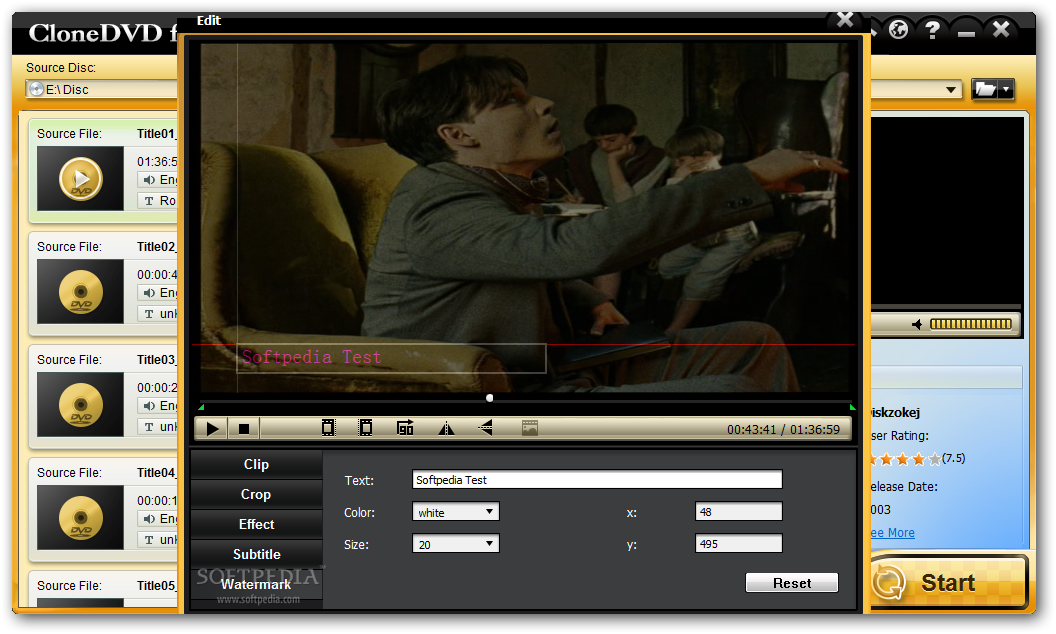This screenshot has height=634, width=1056.
Task: Click the Title02 subtitle T icon
Action: coord(149,314)
